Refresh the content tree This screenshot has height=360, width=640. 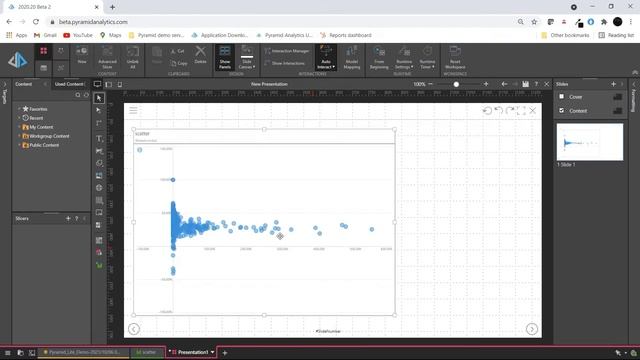86,95
